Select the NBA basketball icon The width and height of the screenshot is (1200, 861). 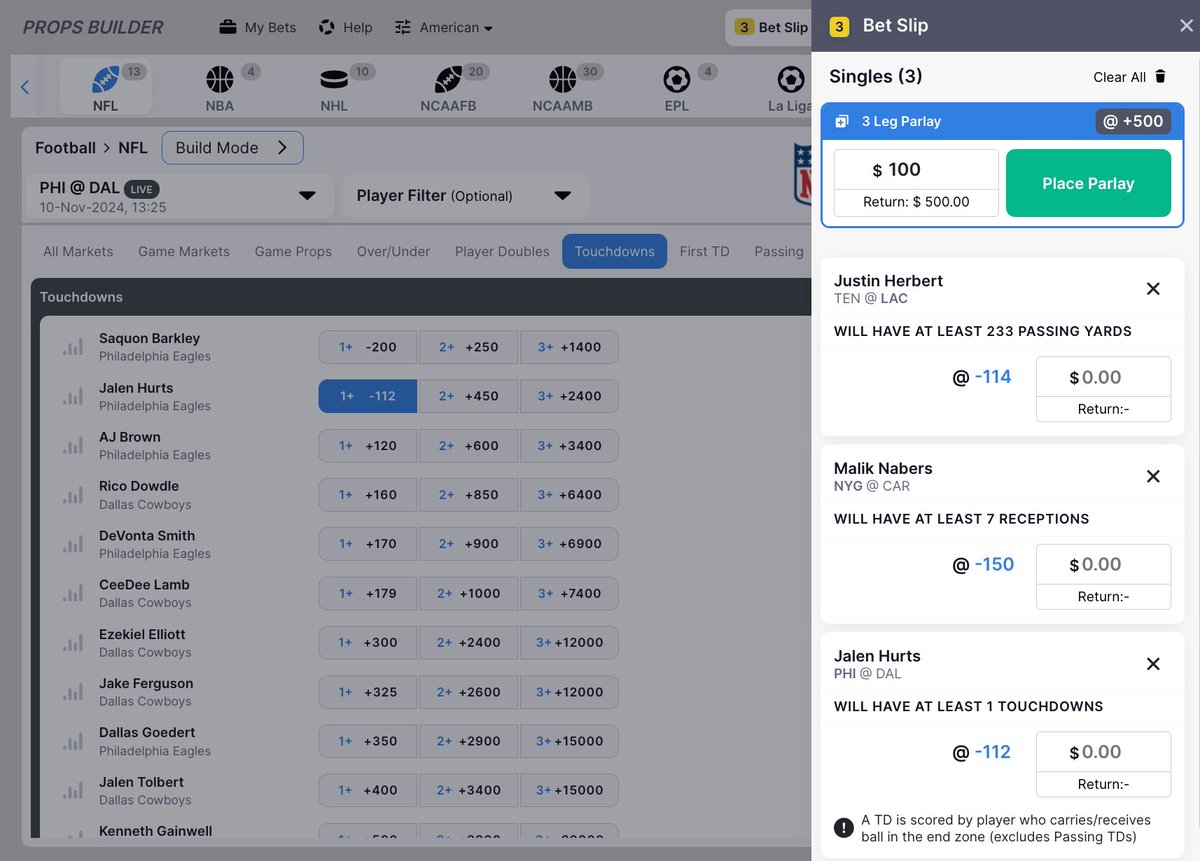[219, 79]
